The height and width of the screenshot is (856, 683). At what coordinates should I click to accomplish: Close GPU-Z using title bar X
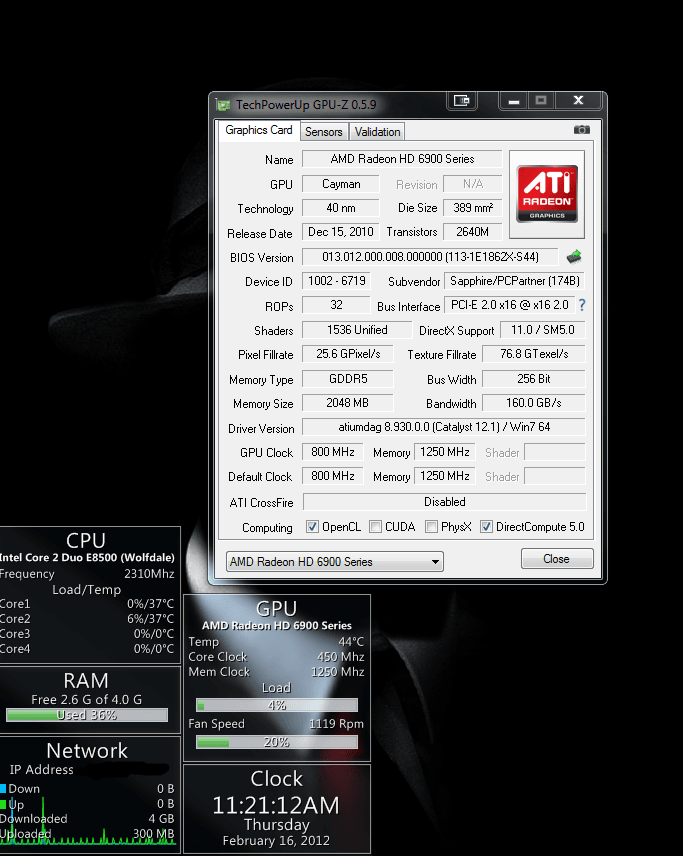[578, 101]
